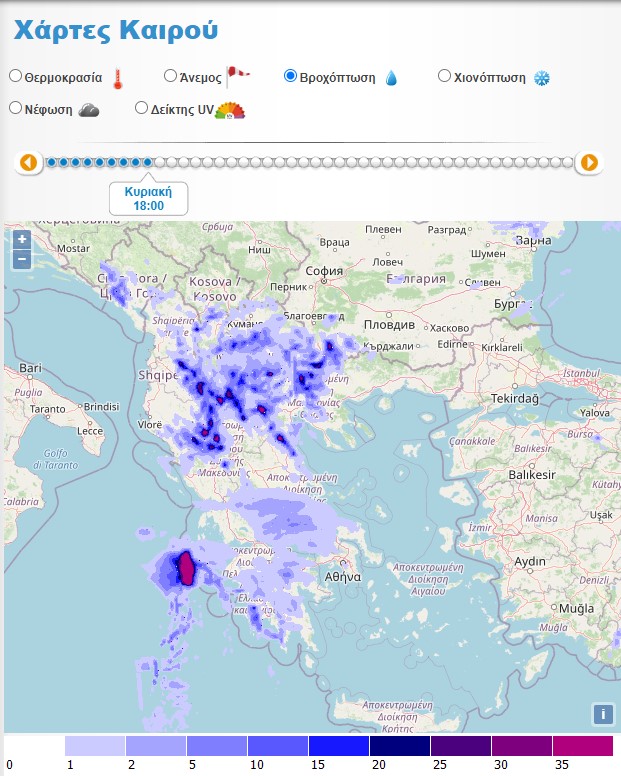Click the Muğla city label on the map

(x=576, y=609)
